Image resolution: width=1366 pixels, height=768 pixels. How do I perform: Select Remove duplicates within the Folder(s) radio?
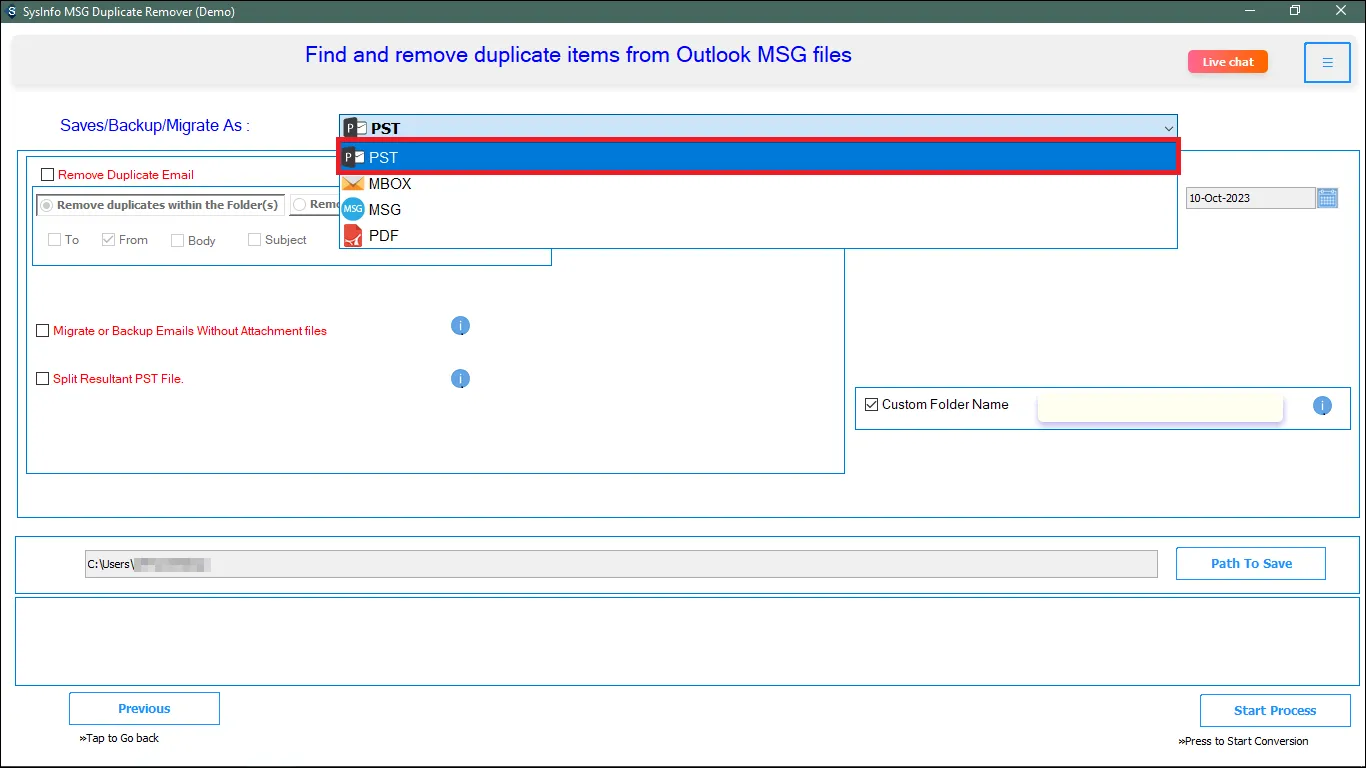click(x=46, y=206)
